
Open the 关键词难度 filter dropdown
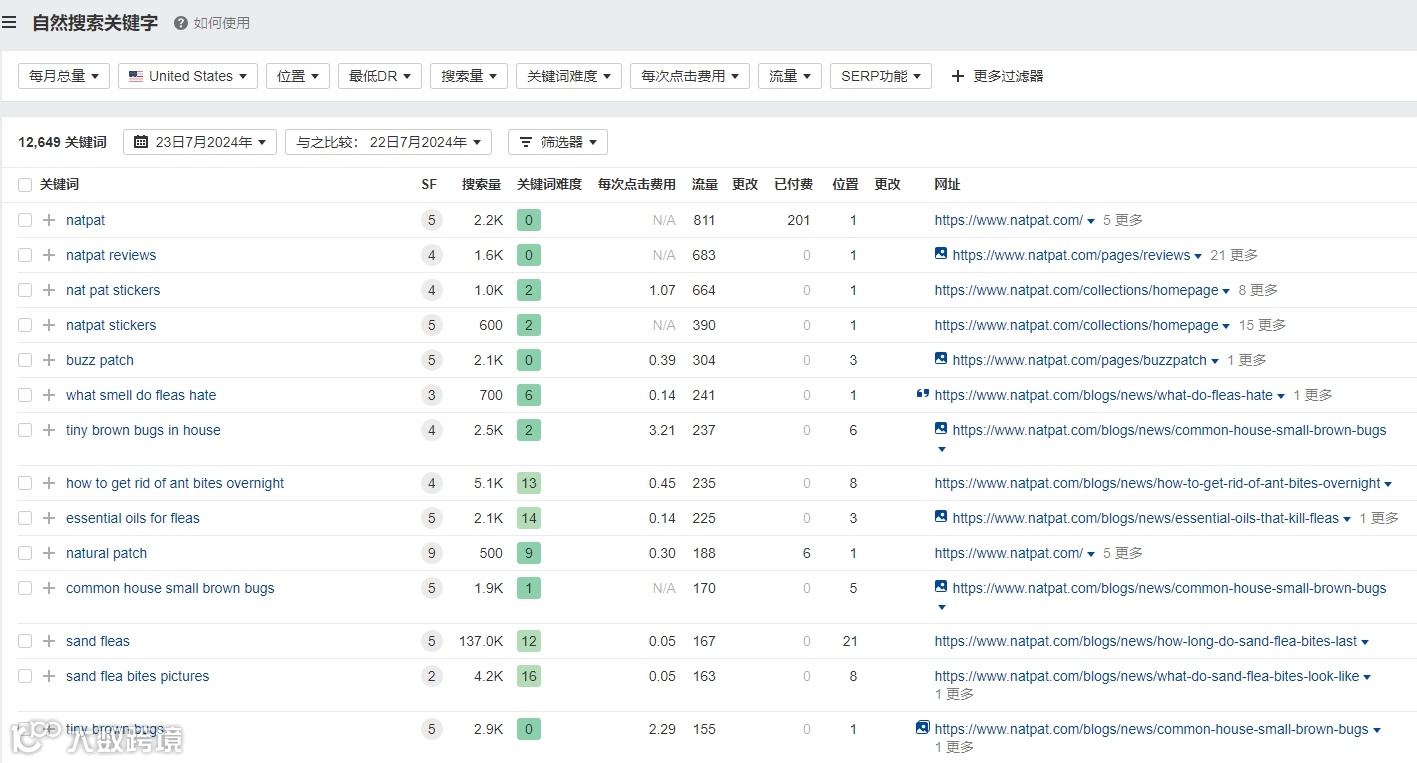(569, 76)
